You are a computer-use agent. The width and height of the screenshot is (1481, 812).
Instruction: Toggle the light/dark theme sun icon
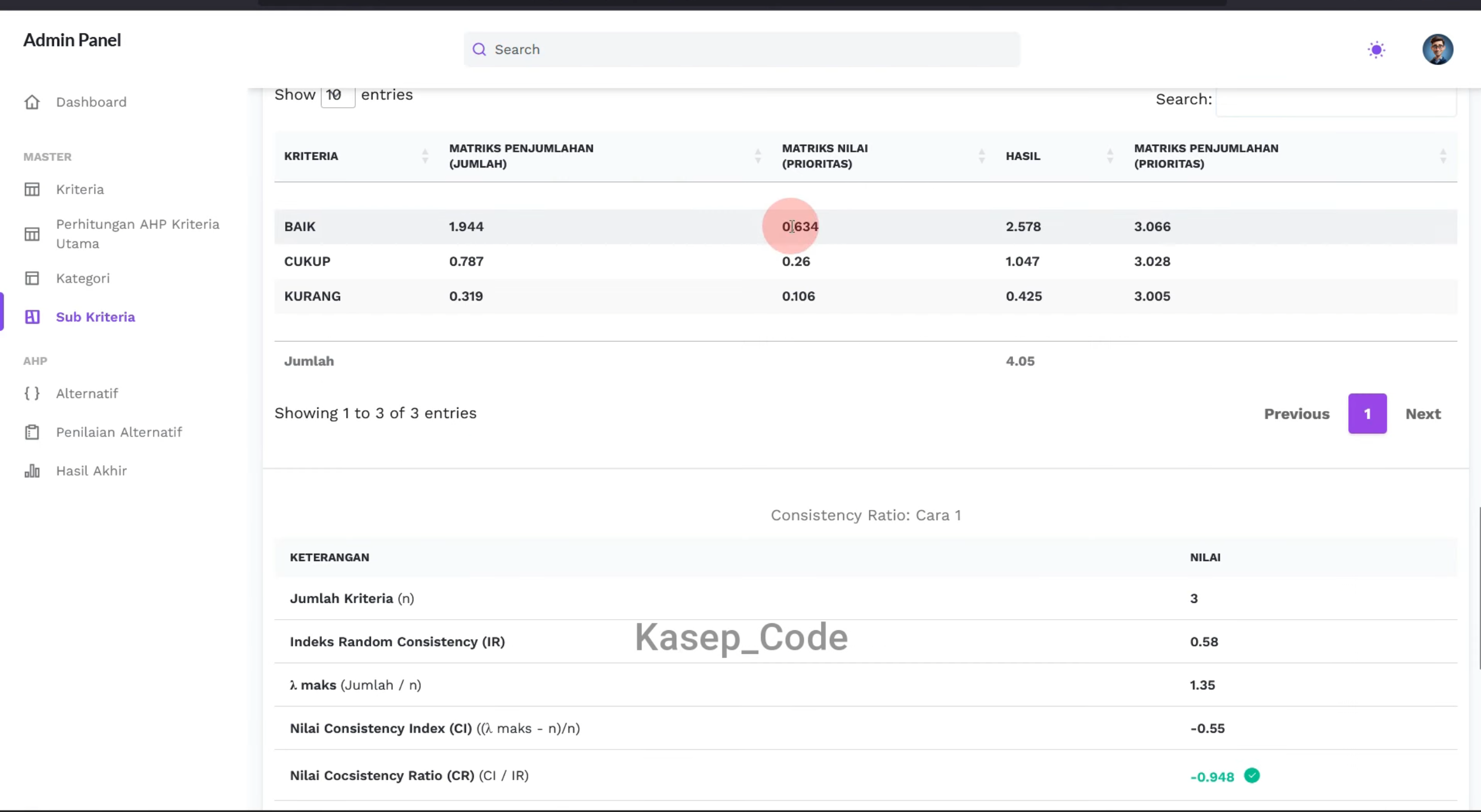(x=1377, y=49)
